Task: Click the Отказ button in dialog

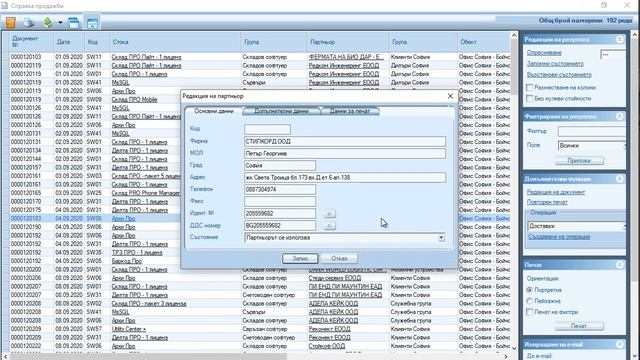Action: pos(339,258)
